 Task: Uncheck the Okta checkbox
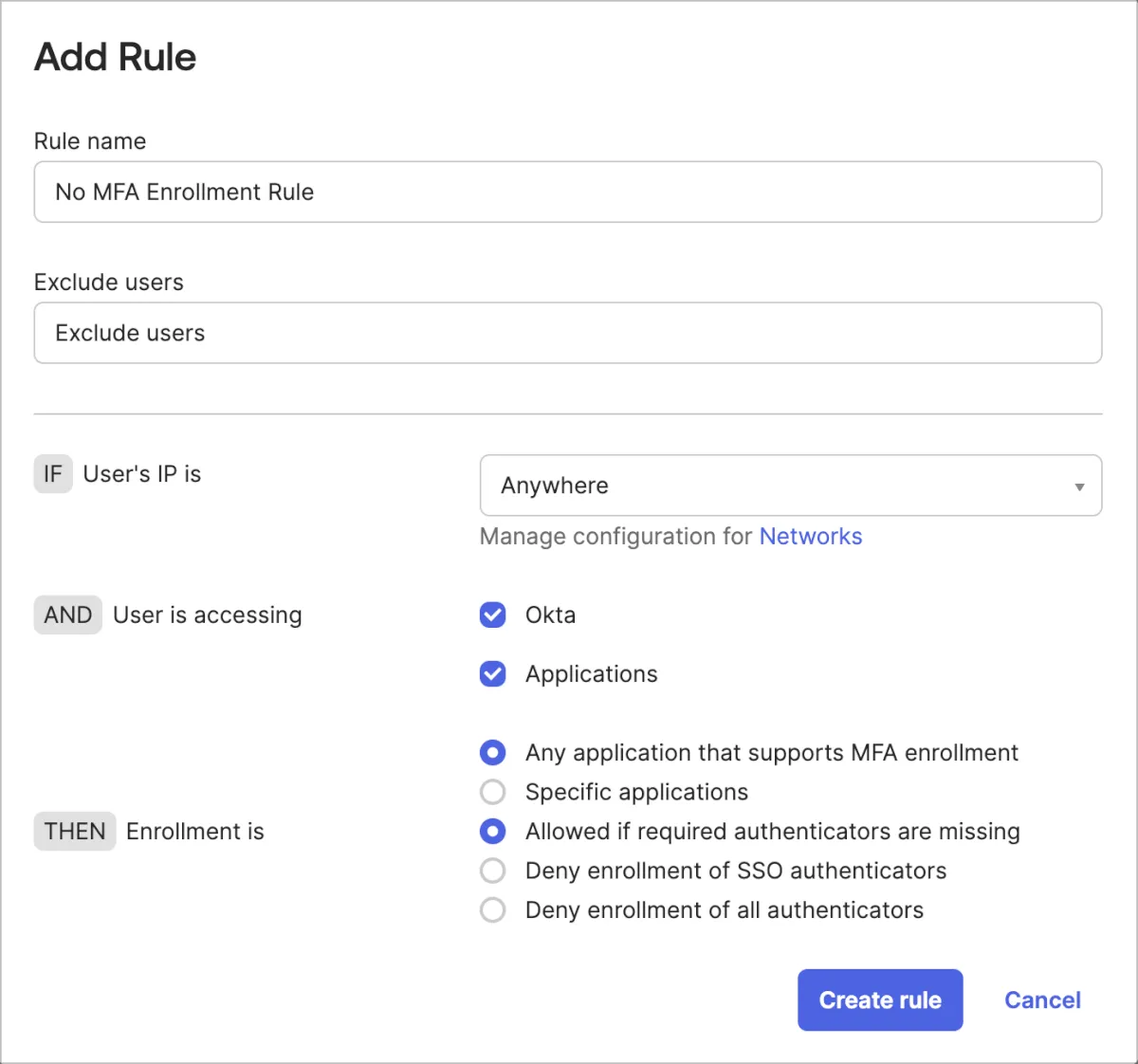click(x=493, y=615)
